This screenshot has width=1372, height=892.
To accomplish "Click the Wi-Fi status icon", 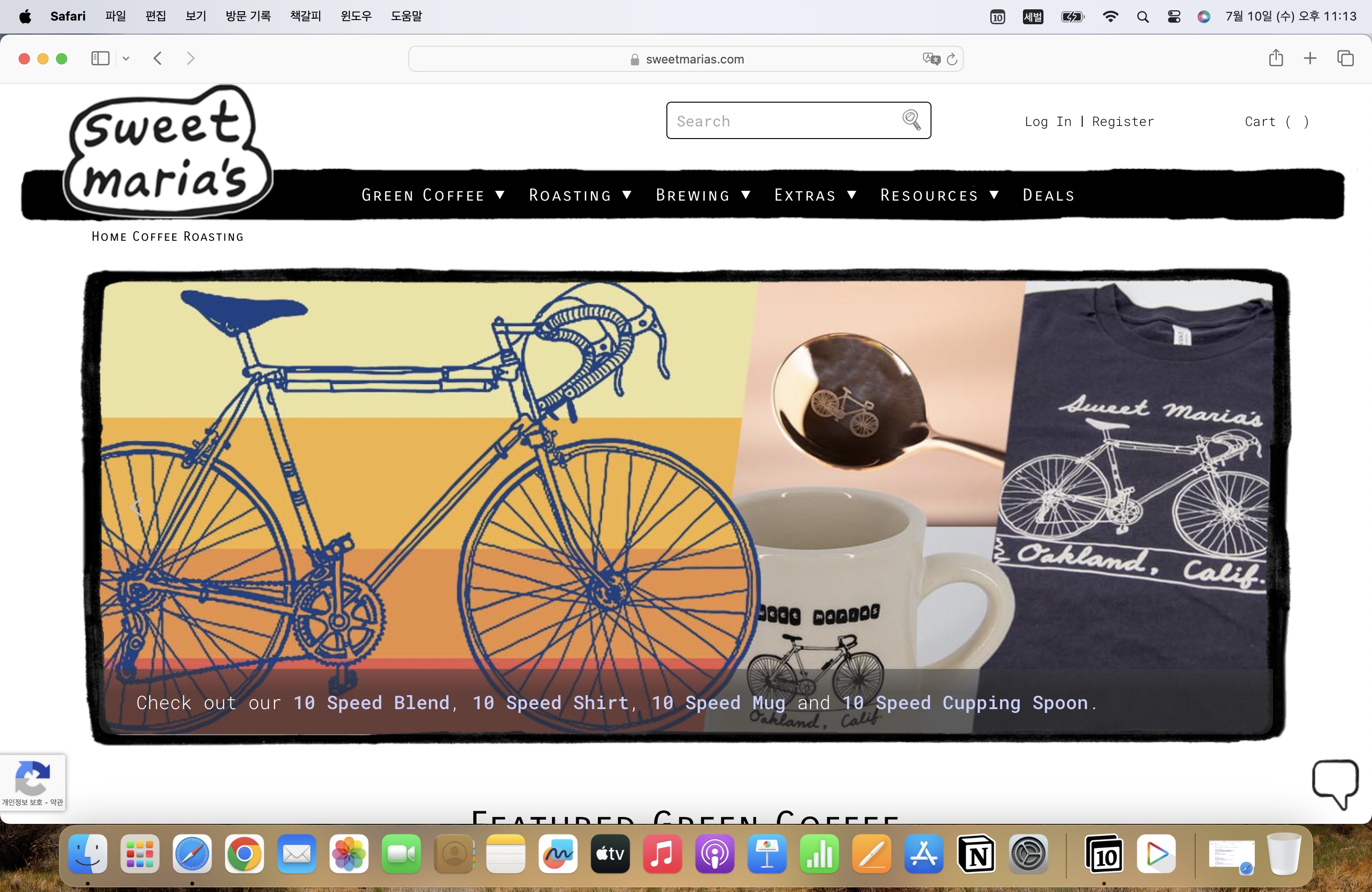I will pos(1110,16).
